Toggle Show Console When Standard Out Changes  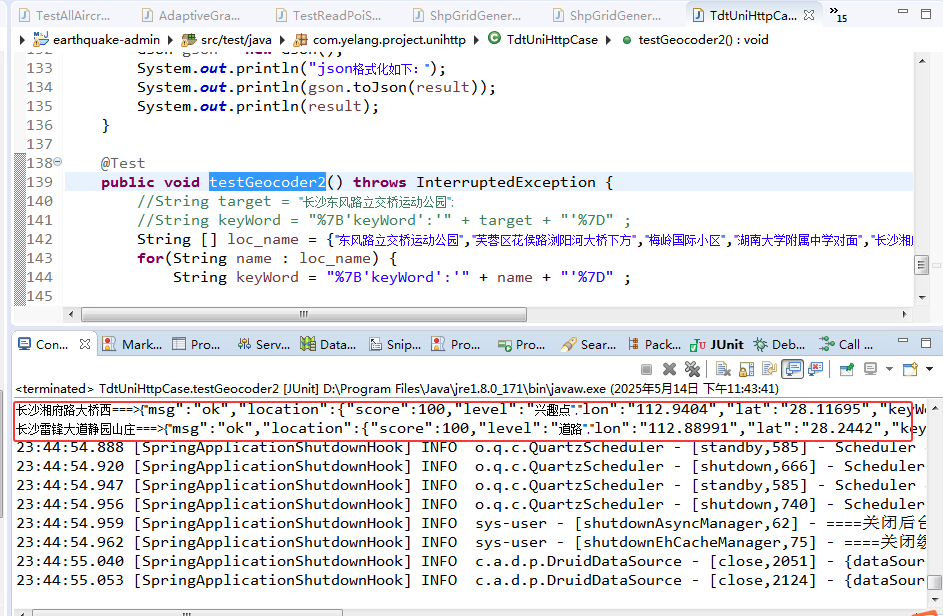point(793,369)
